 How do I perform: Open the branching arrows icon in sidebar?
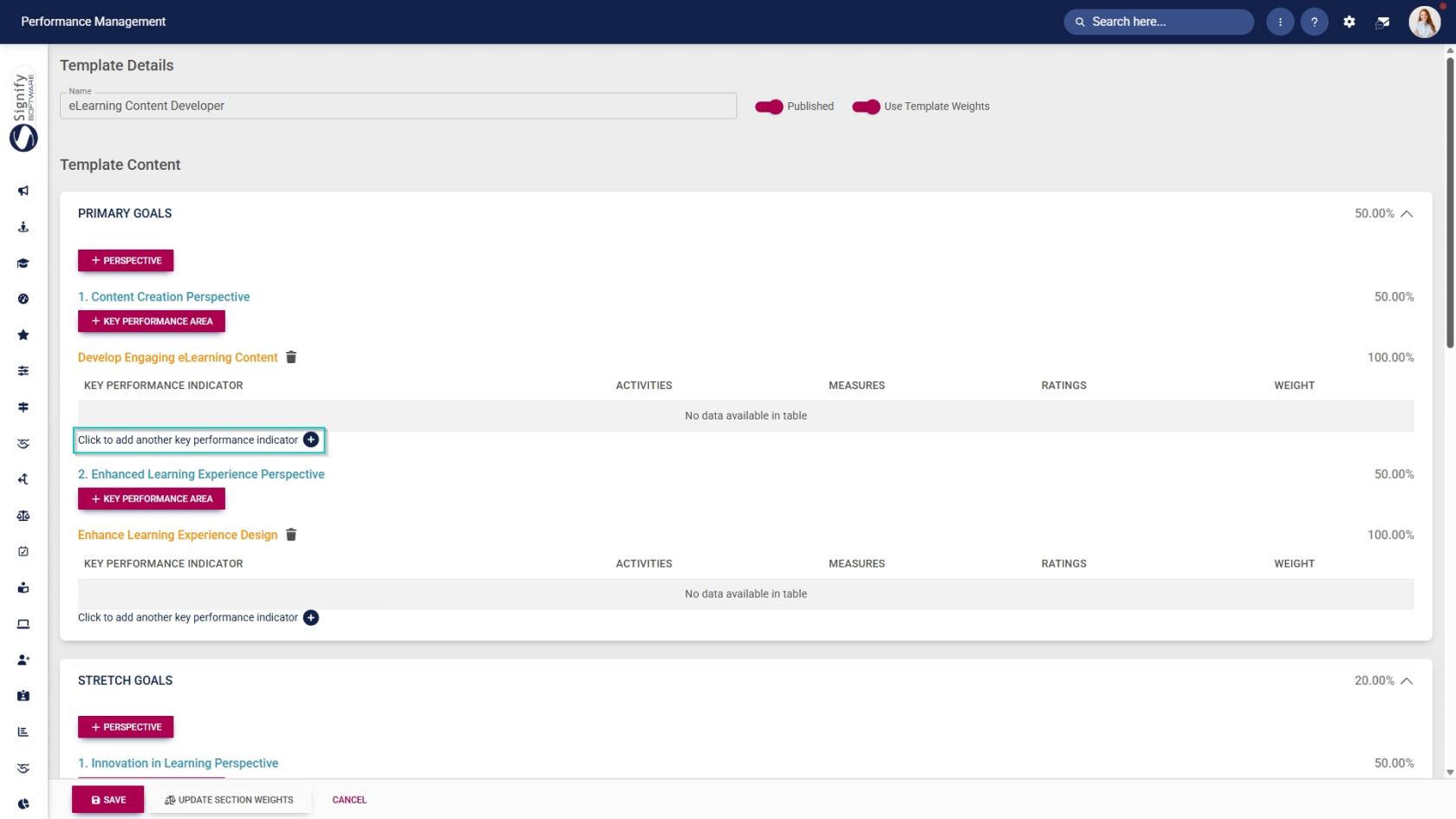pos(23,479)
